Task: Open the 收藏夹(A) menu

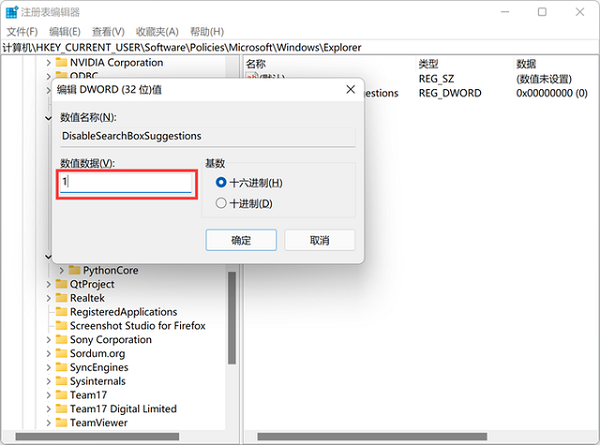Action: coord(157,32)
